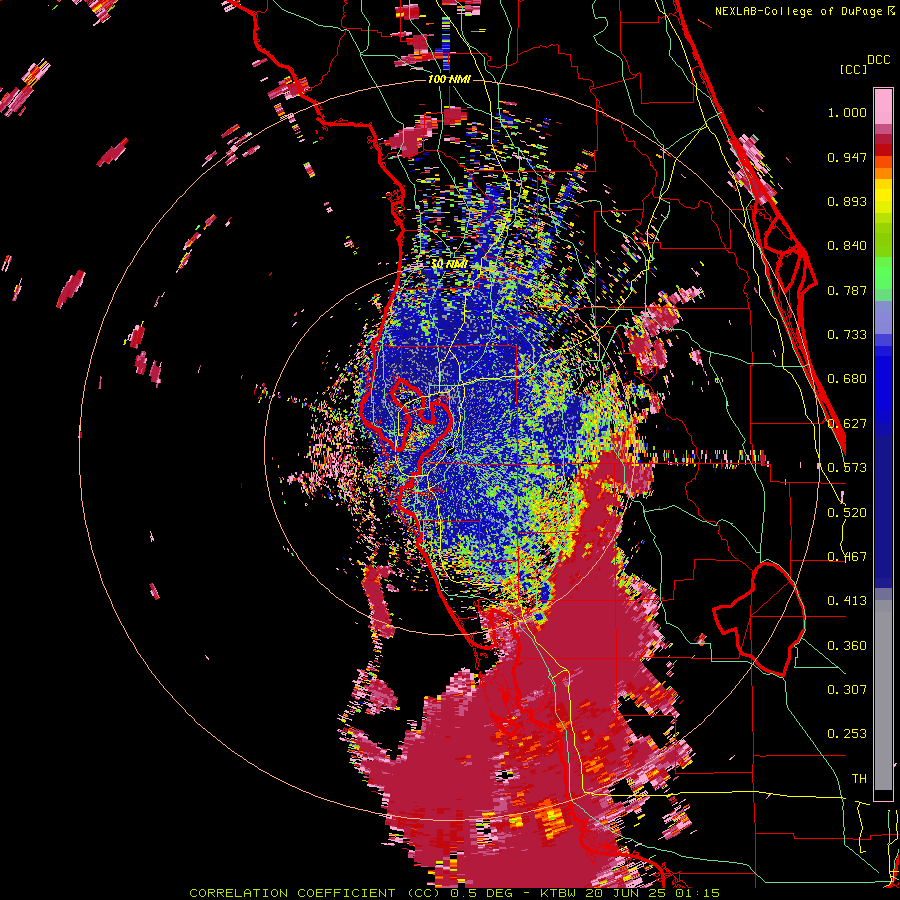Click the 0.947 scale value

[x=847, y=157]
